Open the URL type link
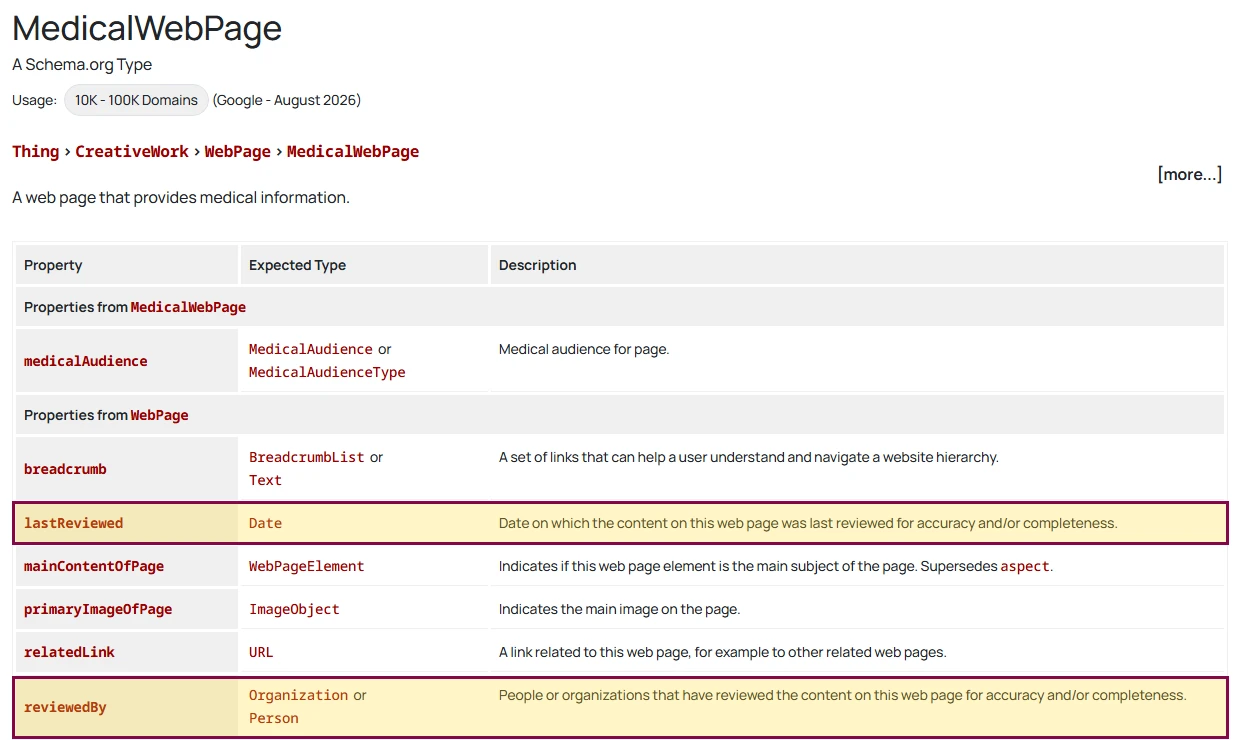Screen dimensions: 1240x740 [261, 652]
